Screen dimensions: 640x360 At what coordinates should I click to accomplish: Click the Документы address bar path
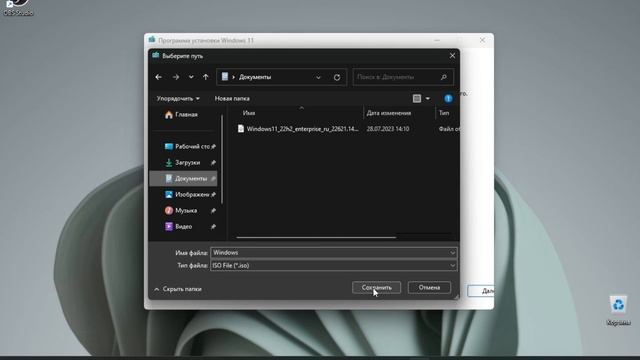(255, 77)
